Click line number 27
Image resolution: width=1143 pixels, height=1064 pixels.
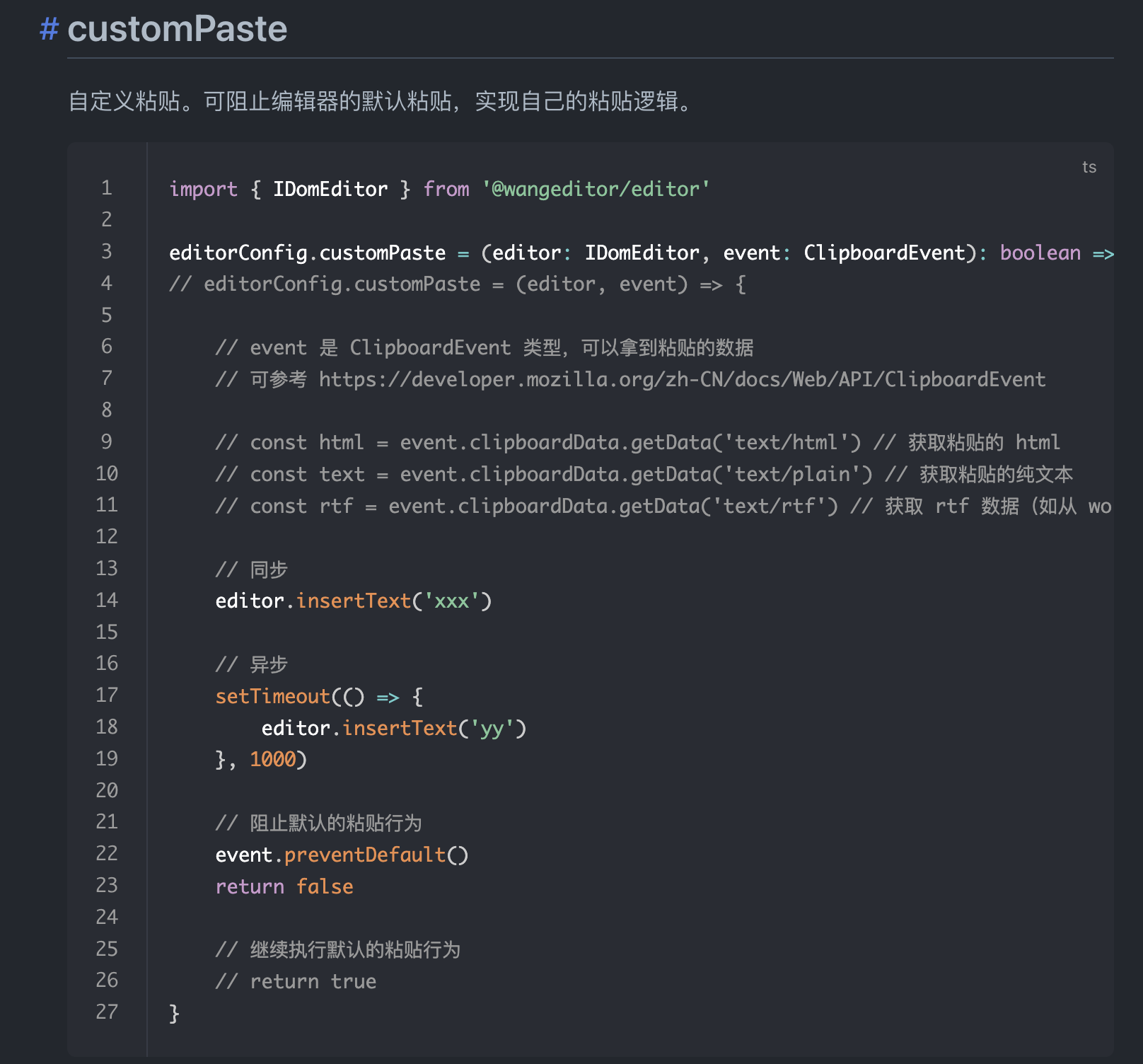[x=107, y=1012]
